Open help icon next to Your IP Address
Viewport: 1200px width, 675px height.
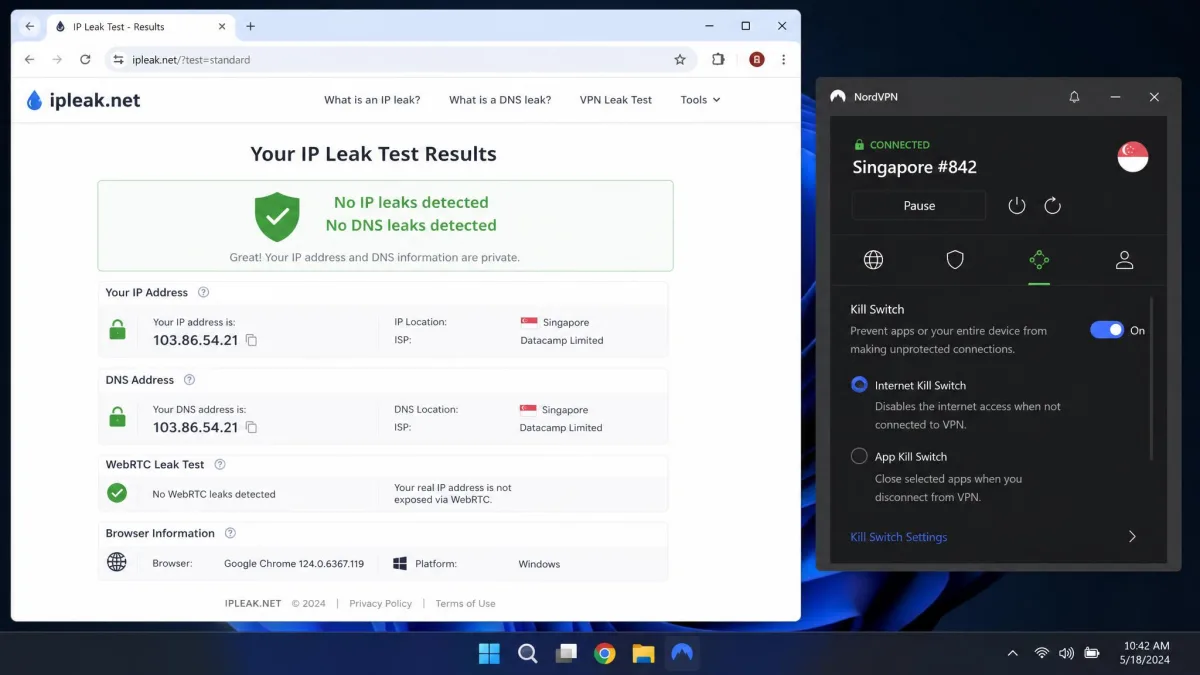tap(204, 292)
